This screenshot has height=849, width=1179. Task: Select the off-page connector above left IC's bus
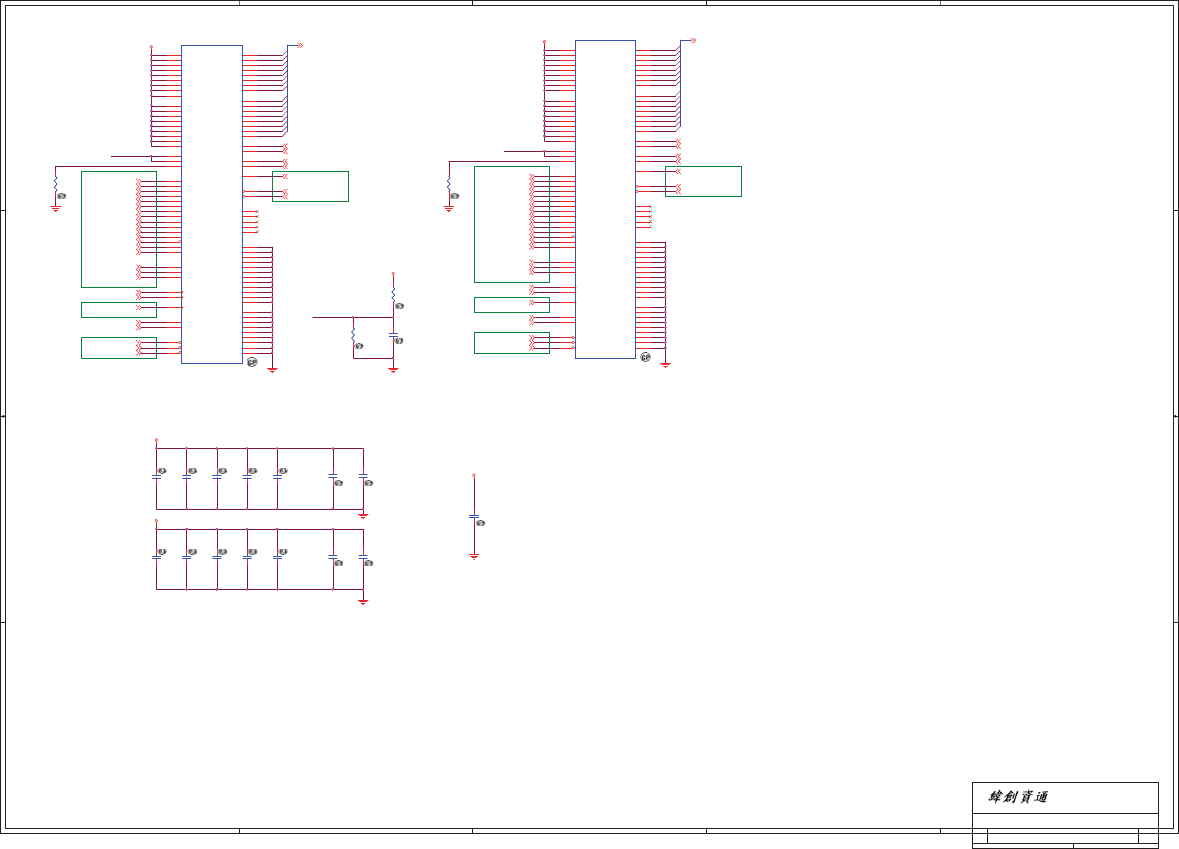(300, 46)
